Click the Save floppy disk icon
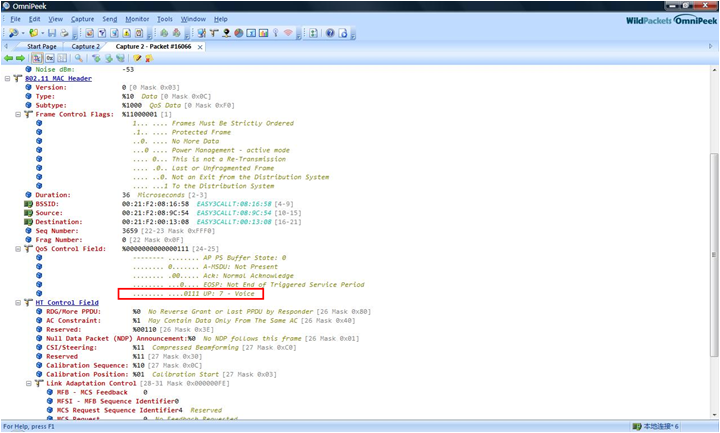The width and height of the screenshot is (720, 433). [52, 33]
